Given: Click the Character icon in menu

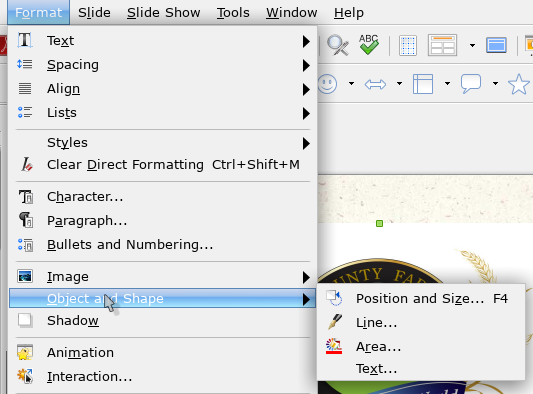Looking at the screenshot, I should click(26, 197).
